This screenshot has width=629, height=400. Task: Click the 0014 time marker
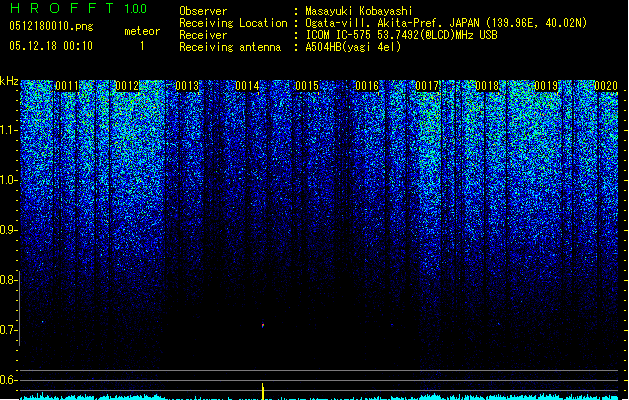coord(247,86)
